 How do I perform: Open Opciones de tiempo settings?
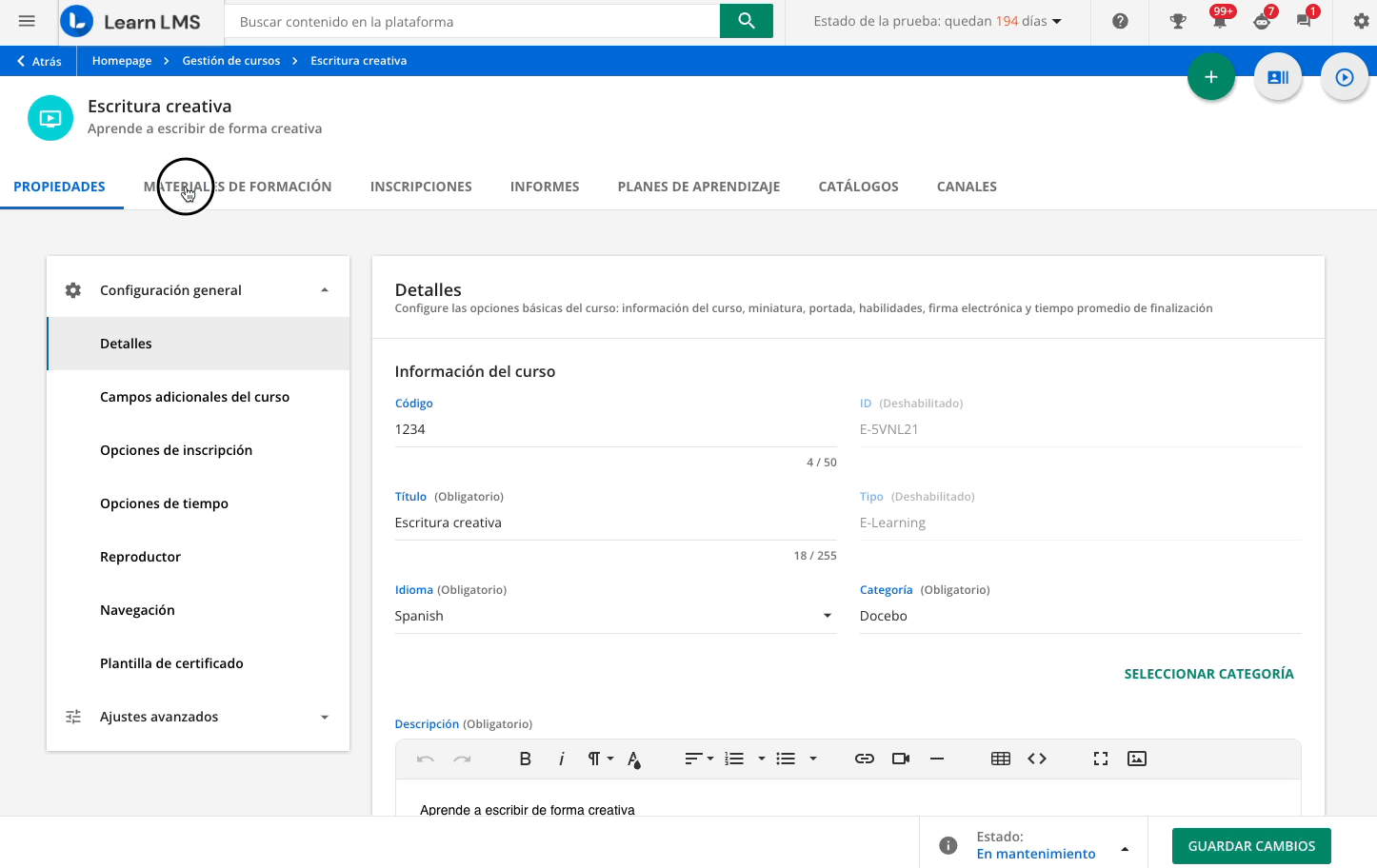(198, 503)
